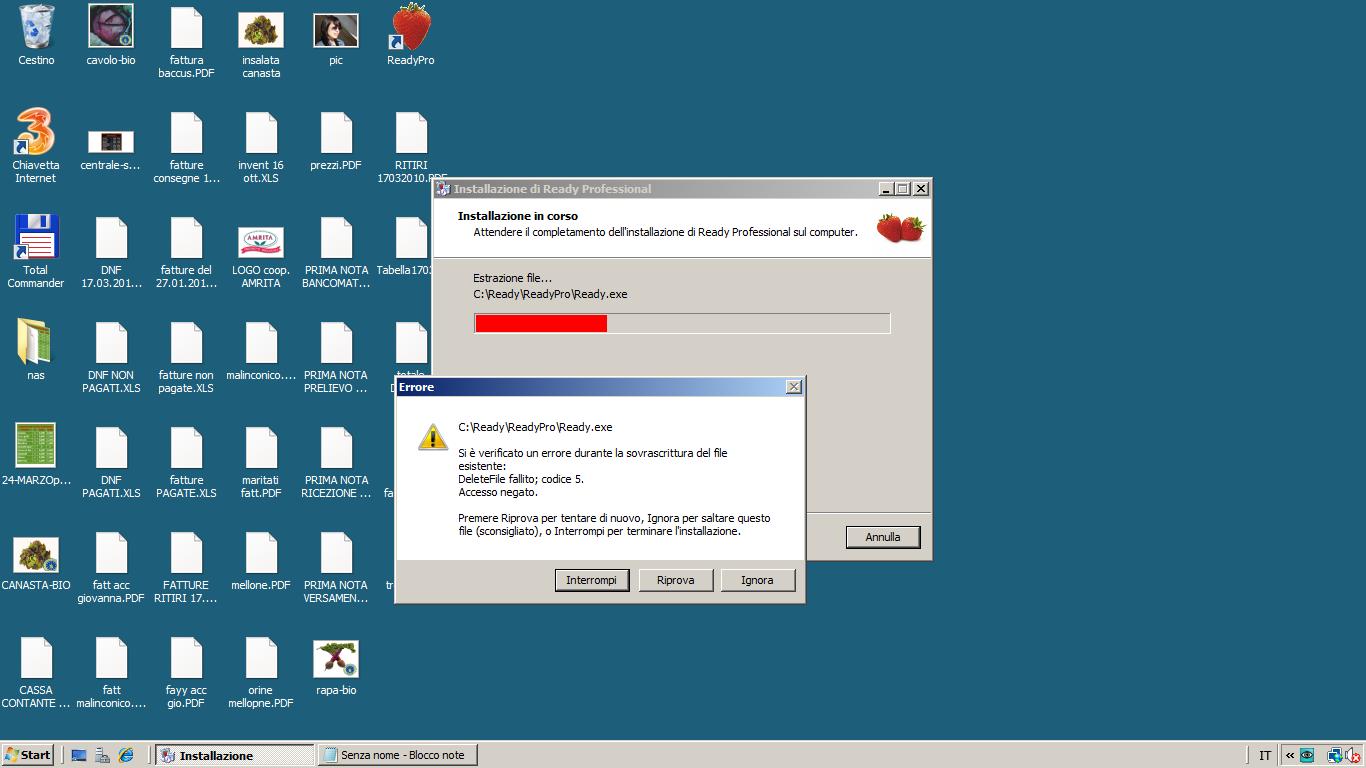This screenshot has height=768, width=1366.
Task: Click "Installazione in corso" heading
Action: (518, 216)
